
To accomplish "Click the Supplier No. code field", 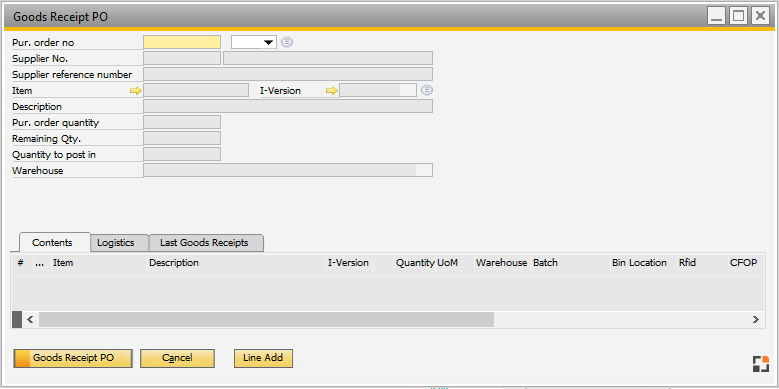I will click(x=182, y=58).
